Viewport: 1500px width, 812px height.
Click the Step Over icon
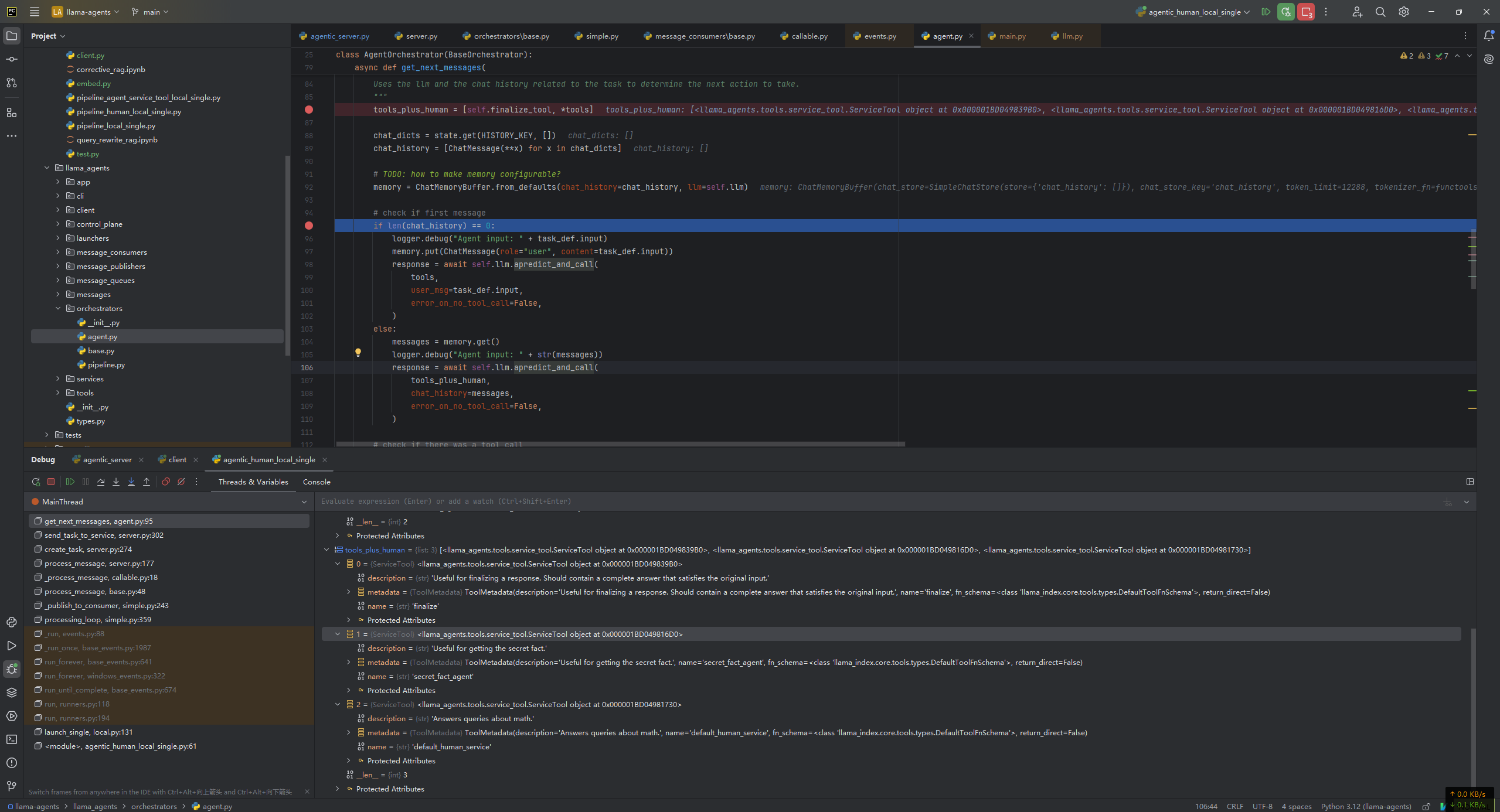click(x=101, y=482)
